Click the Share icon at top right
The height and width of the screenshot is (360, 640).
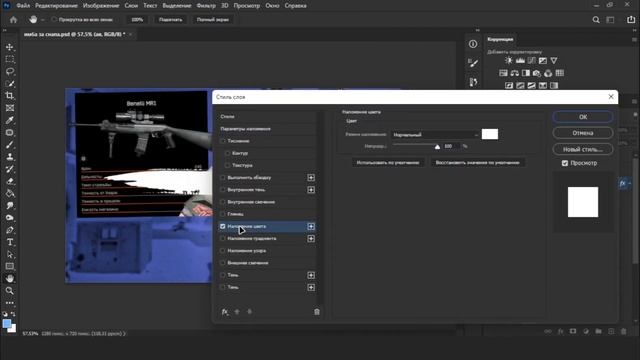[x=631, y=20]
